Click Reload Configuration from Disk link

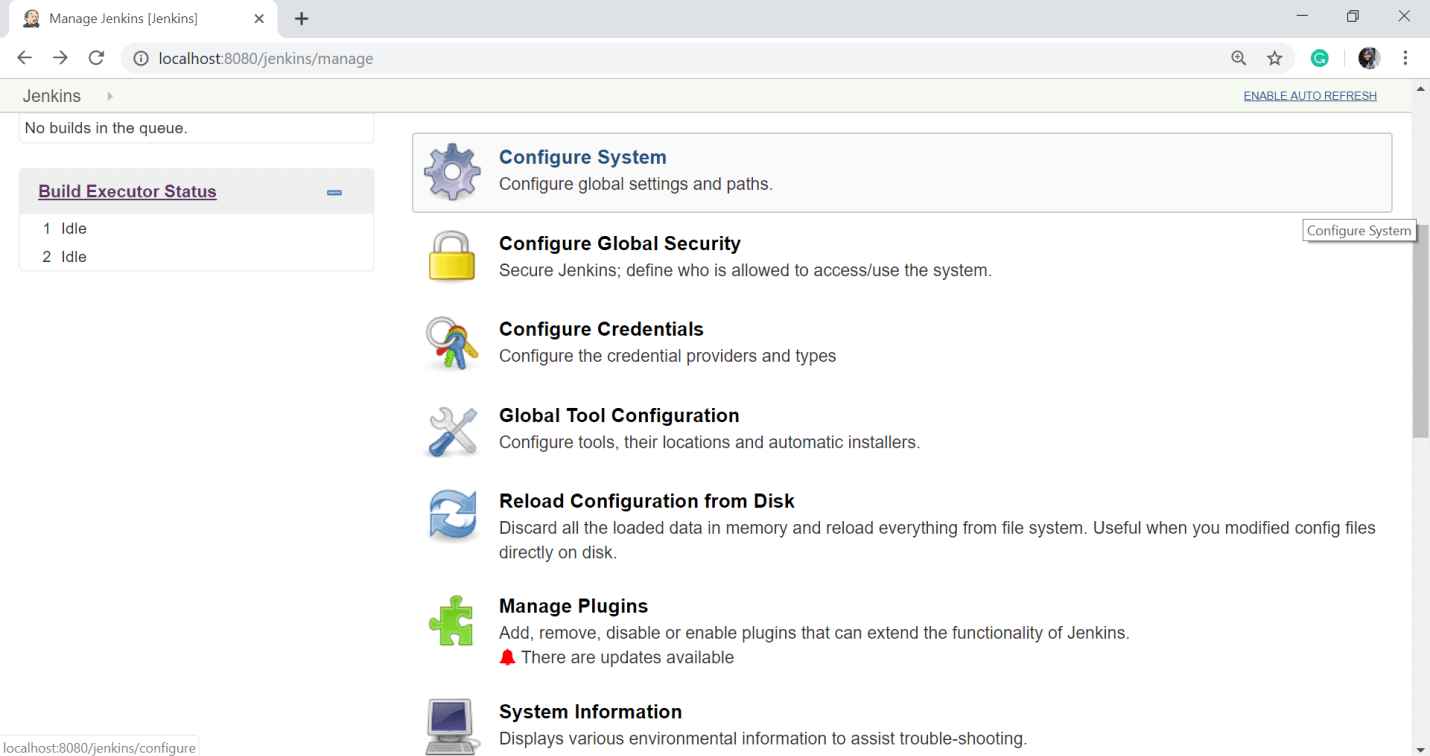[x=647, y=501]
